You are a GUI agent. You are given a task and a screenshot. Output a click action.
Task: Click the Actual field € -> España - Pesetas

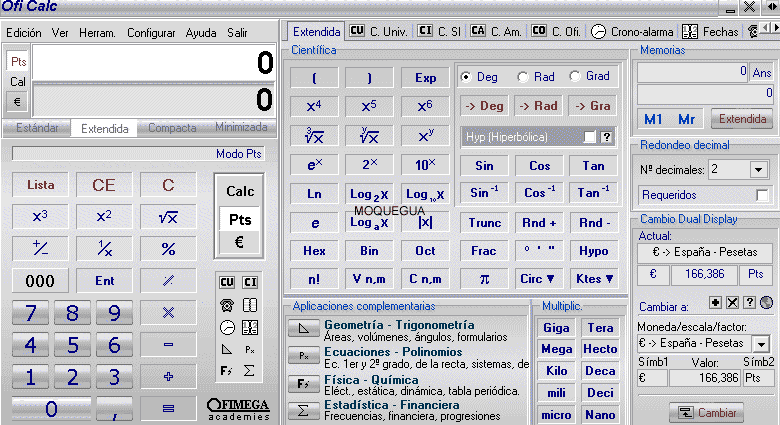705,252
